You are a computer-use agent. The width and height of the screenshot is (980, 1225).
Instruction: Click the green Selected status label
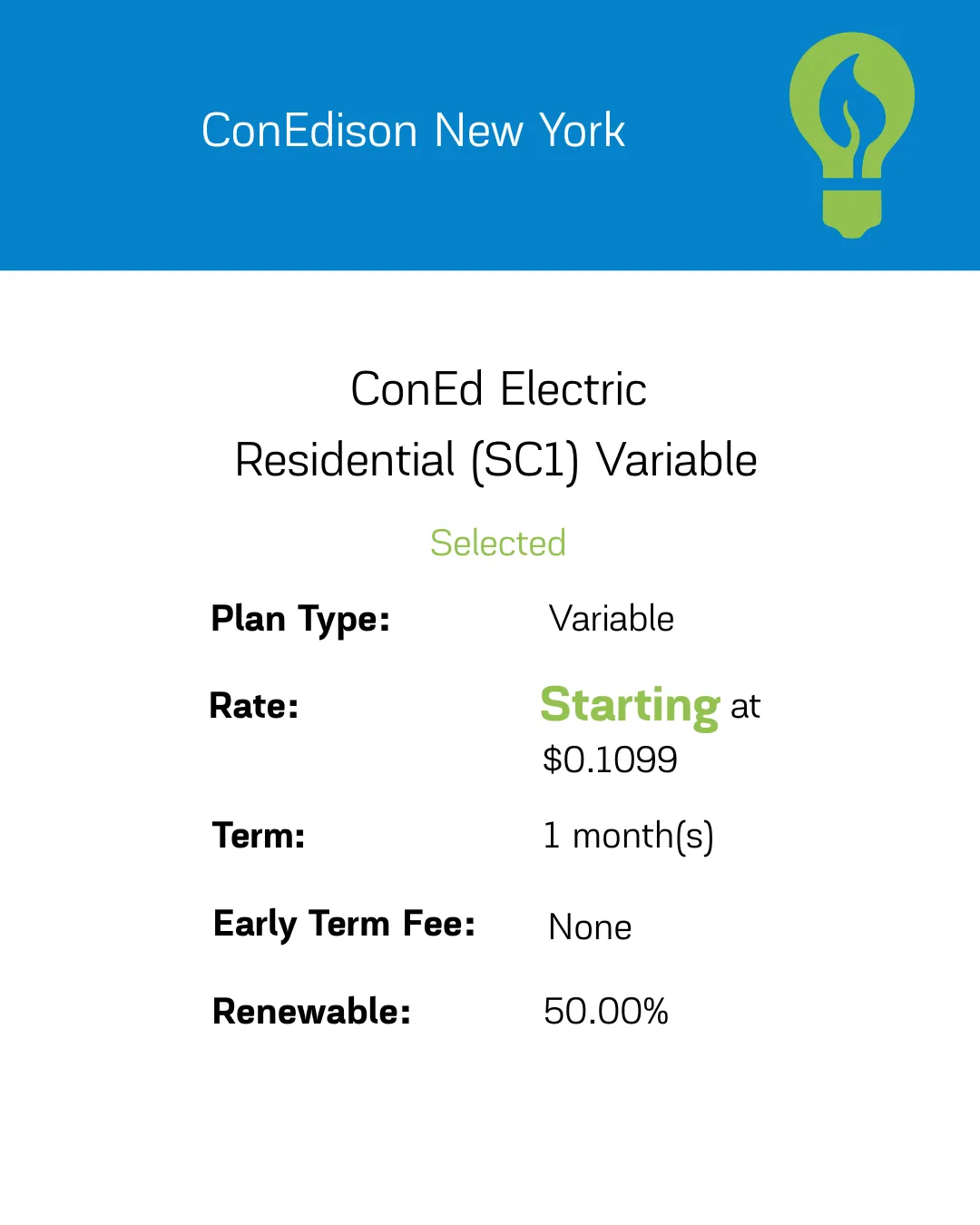click(497, 544)
